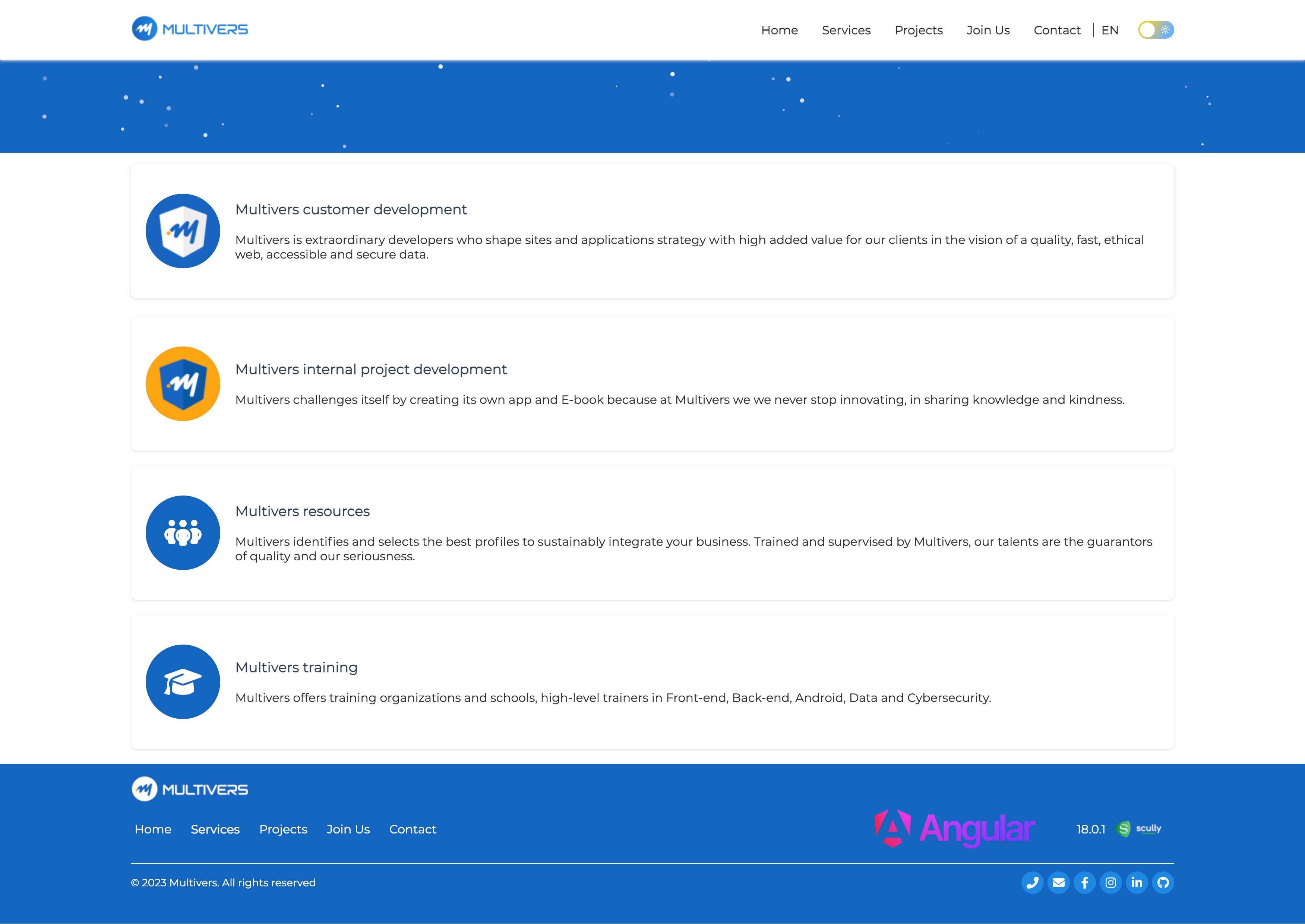Follow the footer Join Us link
This screenshot has width=1305, height=924.
348,830
